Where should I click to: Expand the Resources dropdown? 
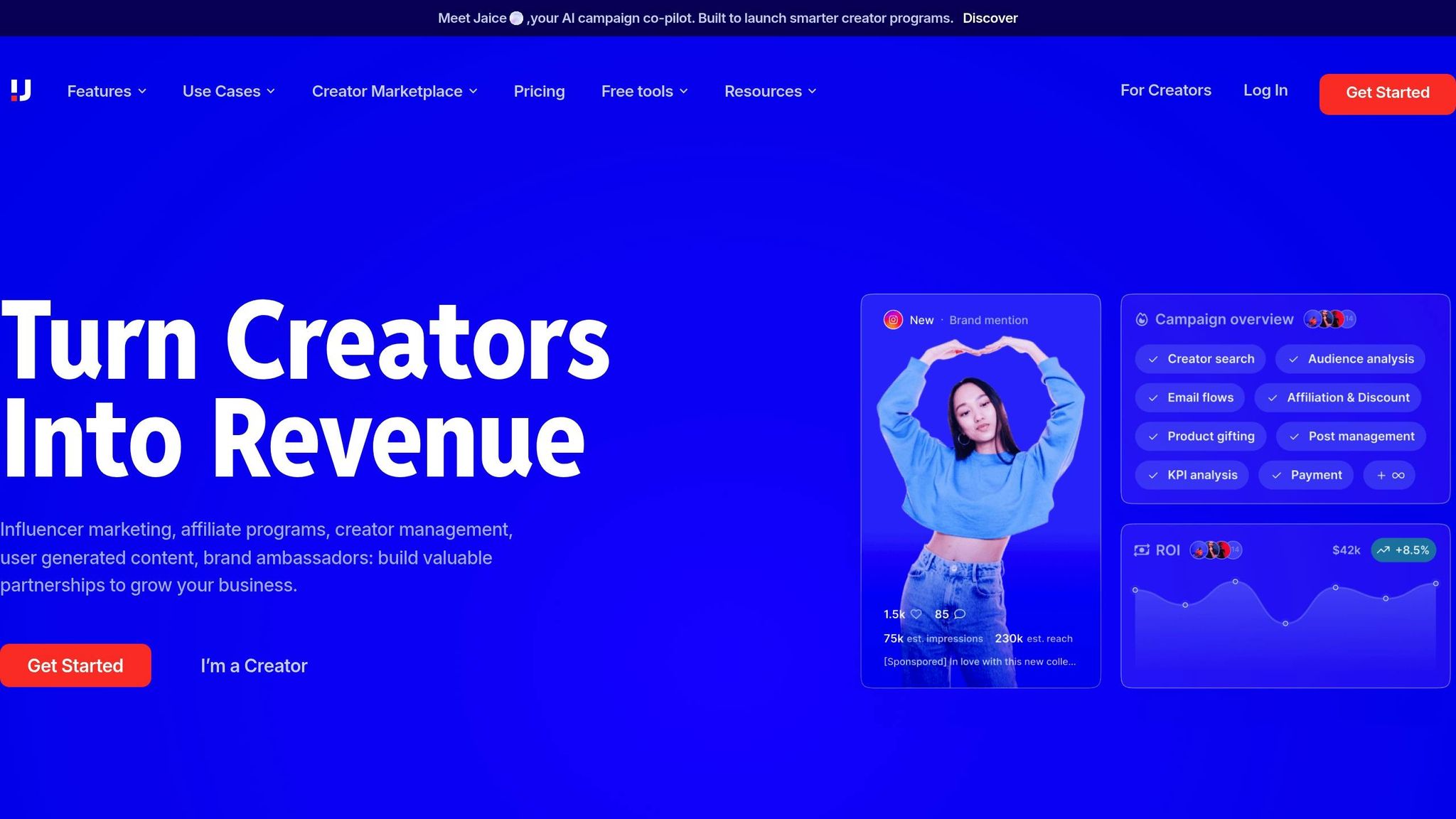(770, 91)
